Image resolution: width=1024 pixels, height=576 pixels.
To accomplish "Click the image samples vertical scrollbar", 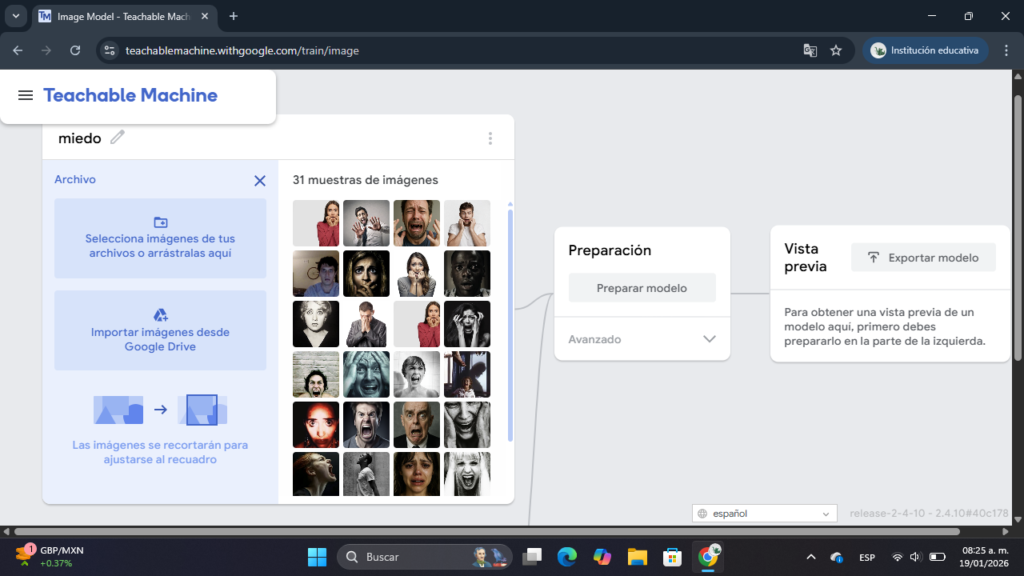I will 510,320.
